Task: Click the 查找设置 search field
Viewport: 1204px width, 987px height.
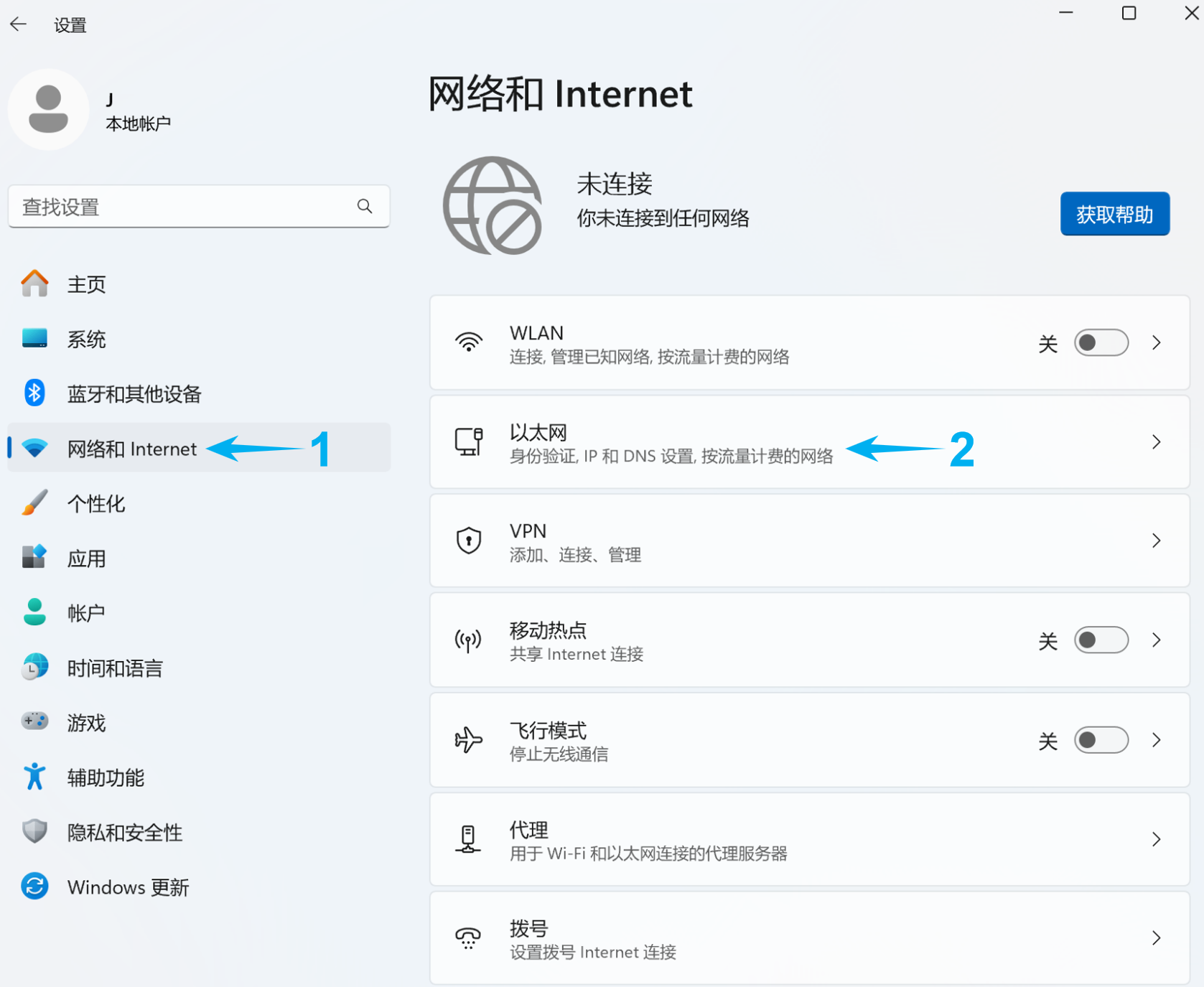Action: pos(183,207)
